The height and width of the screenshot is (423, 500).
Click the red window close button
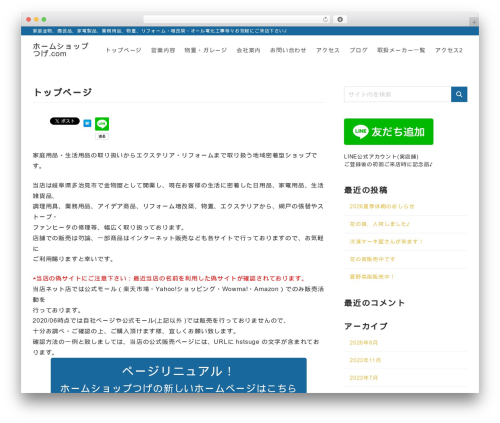pos(29,19)
